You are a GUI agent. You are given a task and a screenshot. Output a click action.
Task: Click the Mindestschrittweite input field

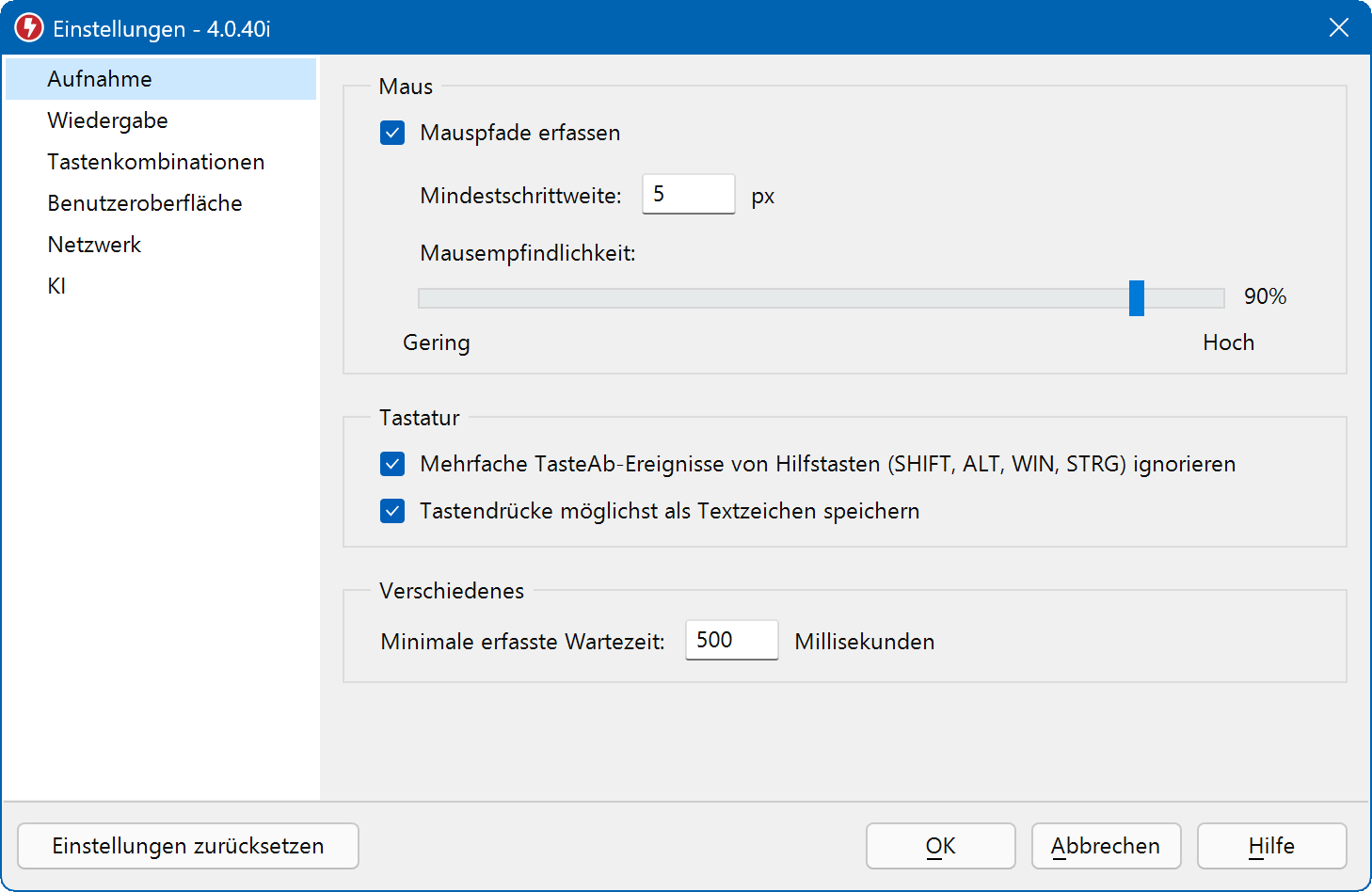[688, 195]
